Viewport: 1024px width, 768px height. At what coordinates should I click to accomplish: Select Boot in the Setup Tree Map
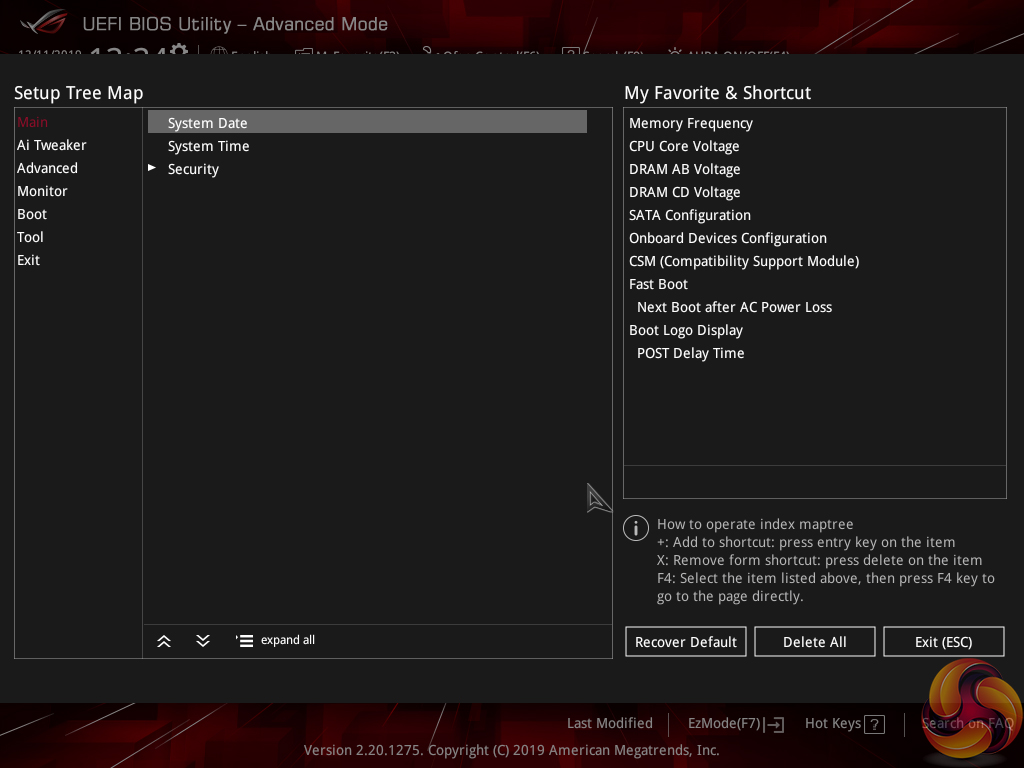[x=32, y=214]
